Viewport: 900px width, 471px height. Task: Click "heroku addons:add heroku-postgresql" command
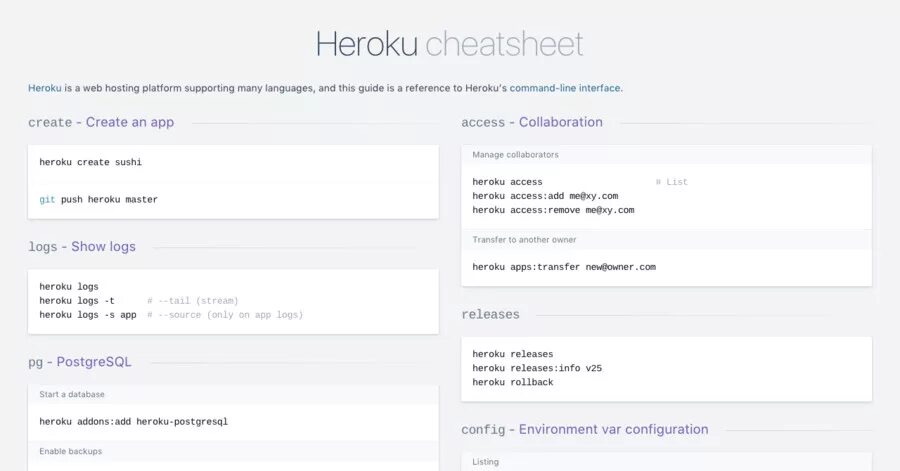tap(134, 421)
